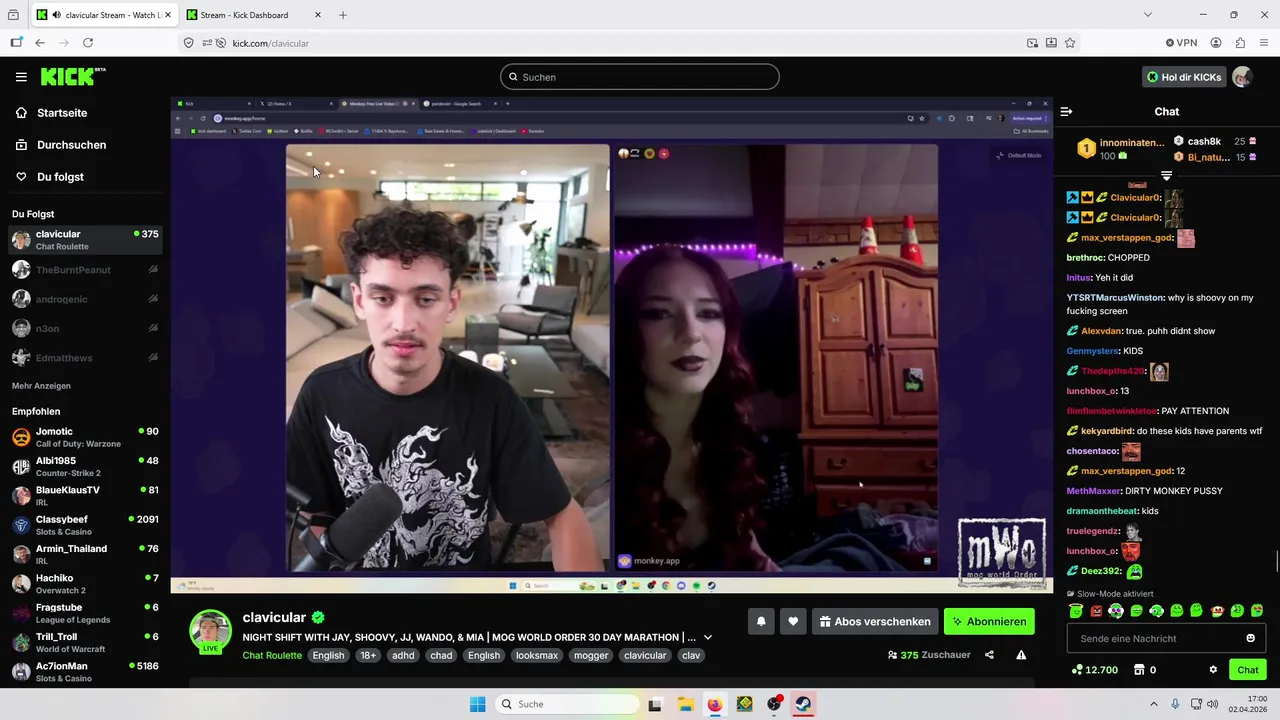Open the Jomotic recommended channel

85,437
